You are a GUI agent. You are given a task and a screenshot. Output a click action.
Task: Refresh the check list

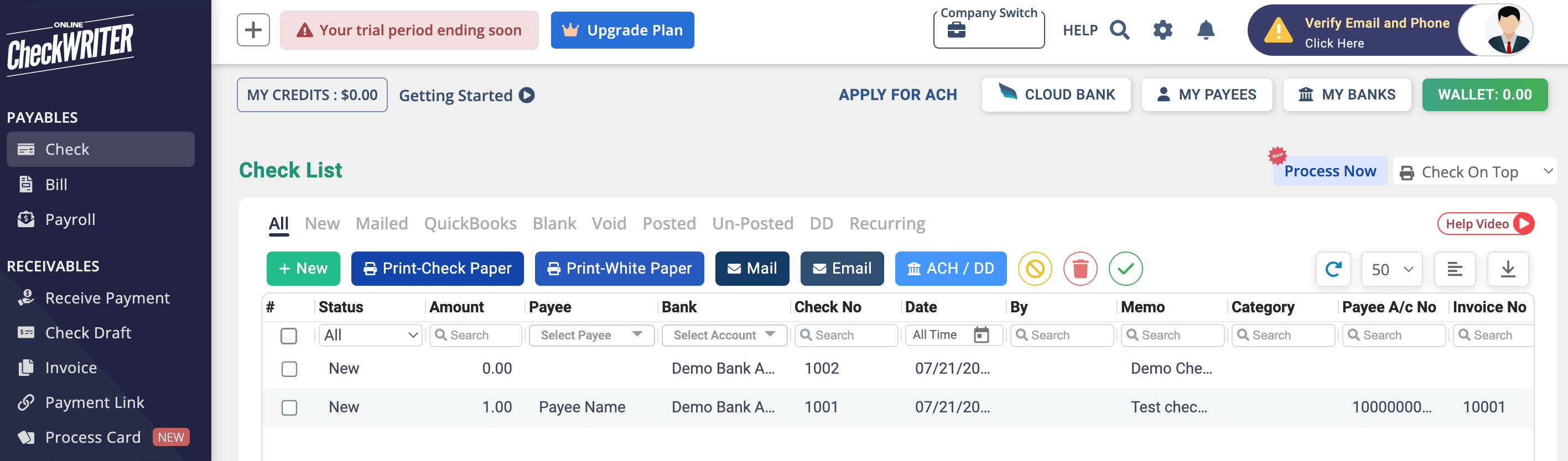pos(1333,269)
